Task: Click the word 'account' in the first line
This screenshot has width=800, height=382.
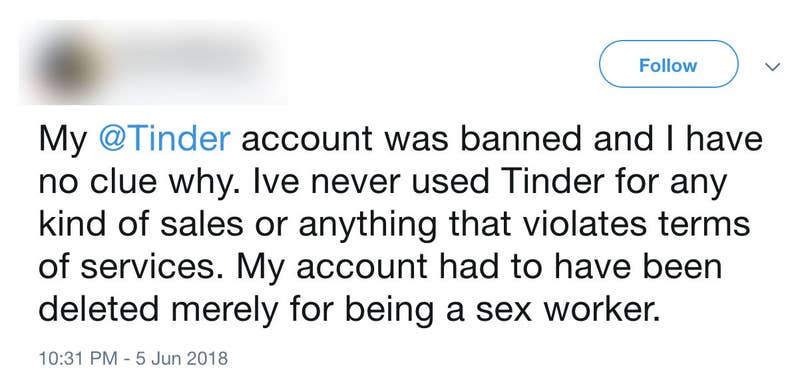Action: tap(307, 140)
